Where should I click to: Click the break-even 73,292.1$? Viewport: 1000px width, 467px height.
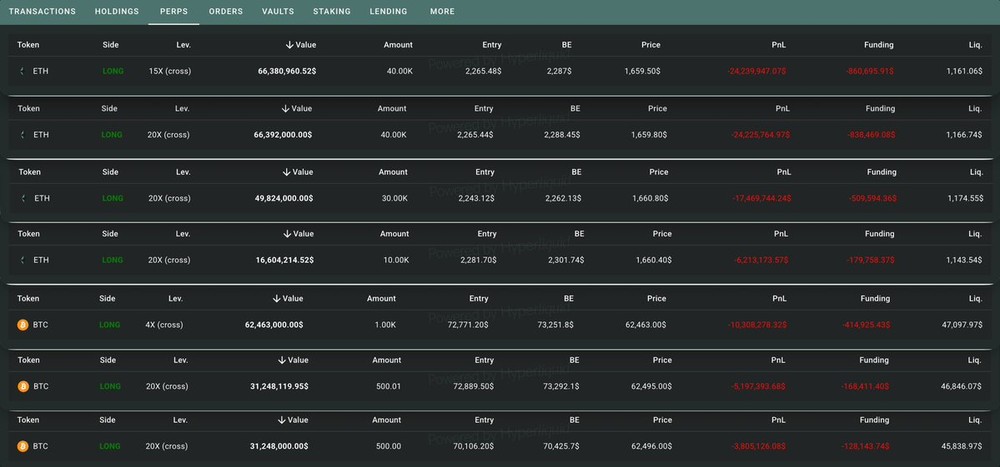pos(561,387)
